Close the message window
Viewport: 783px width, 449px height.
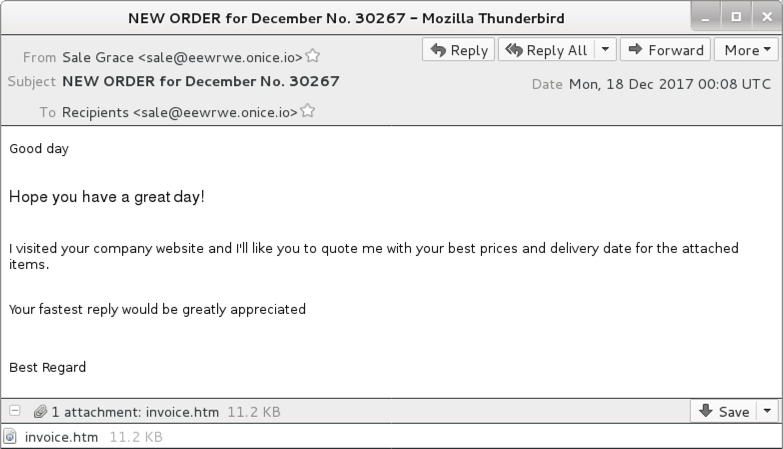click(x=767, y=17)
